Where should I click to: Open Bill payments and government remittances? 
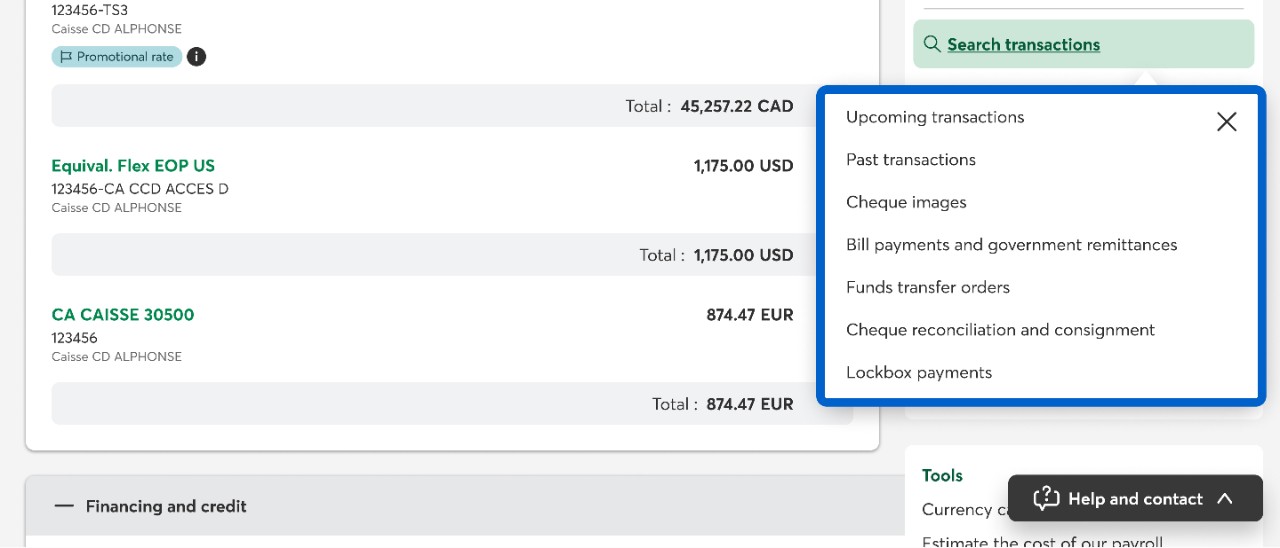coord(1011,245)
